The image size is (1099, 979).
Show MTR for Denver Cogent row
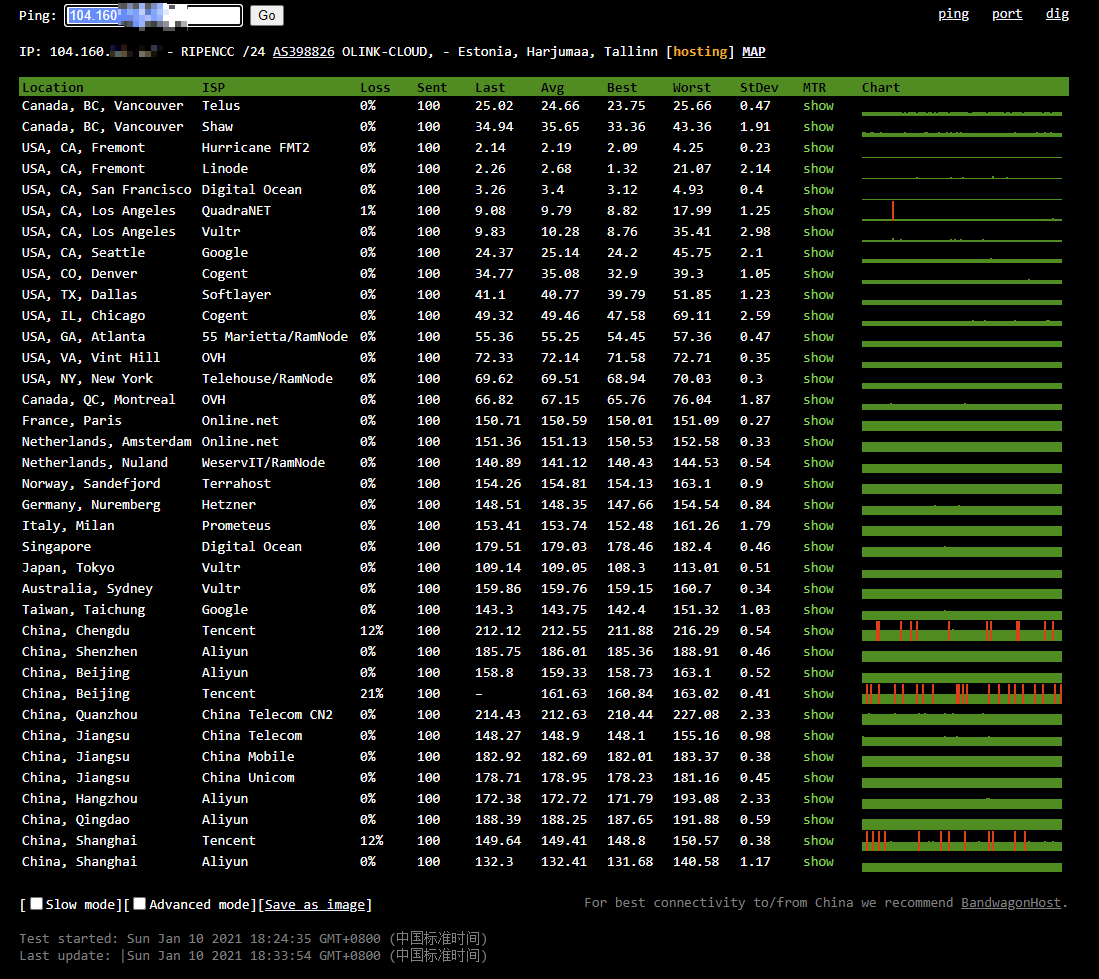click(x=818, y=274)
